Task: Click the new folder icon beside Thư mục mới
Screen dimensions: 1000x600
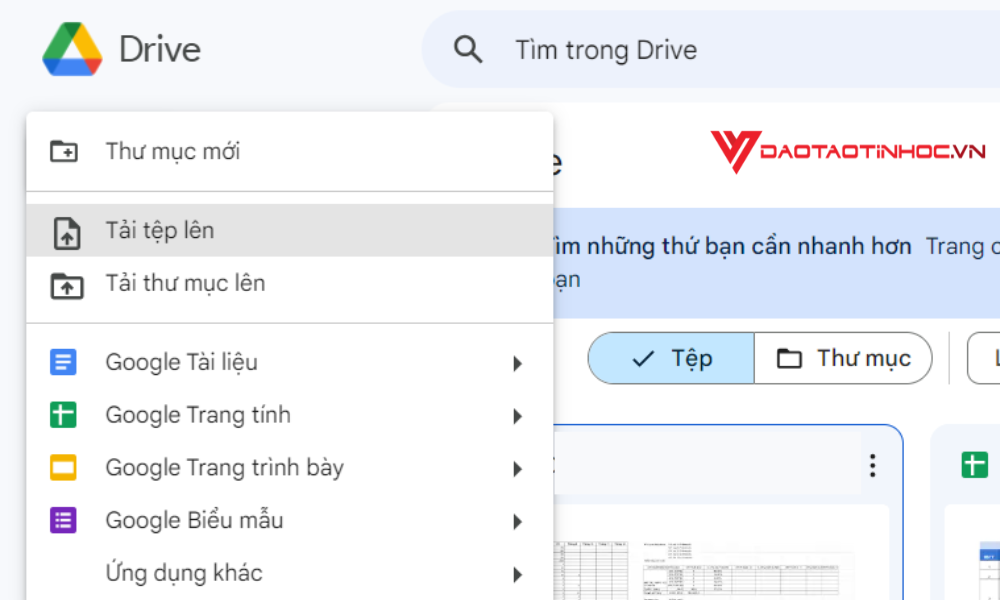Action: [62, 150]
